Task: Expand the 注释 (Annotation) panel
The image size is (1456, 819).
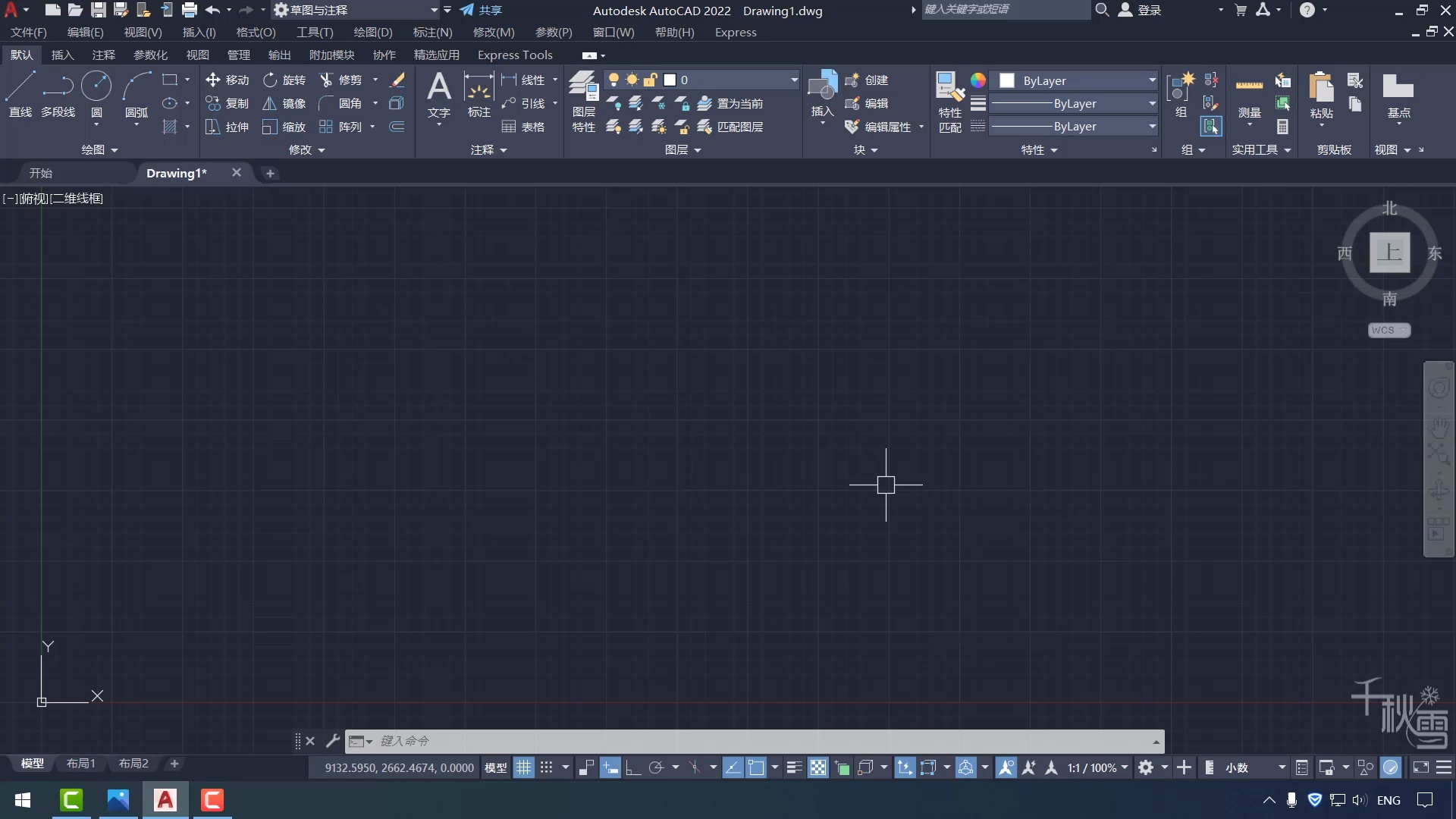Action: pyautogui.click(x=488, y=149)
